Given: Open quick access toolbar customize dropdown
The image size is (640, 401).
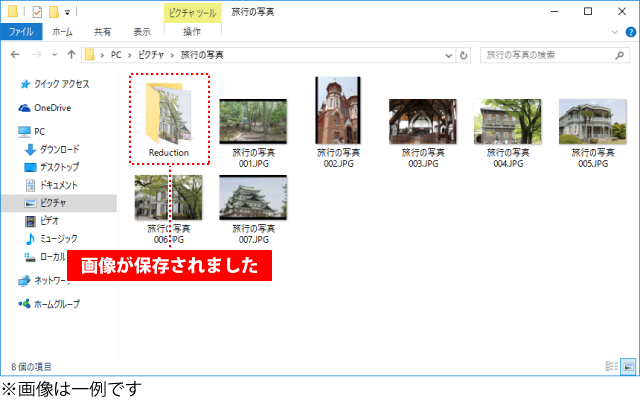Looking at the screenshot, I should coord(68,12).
